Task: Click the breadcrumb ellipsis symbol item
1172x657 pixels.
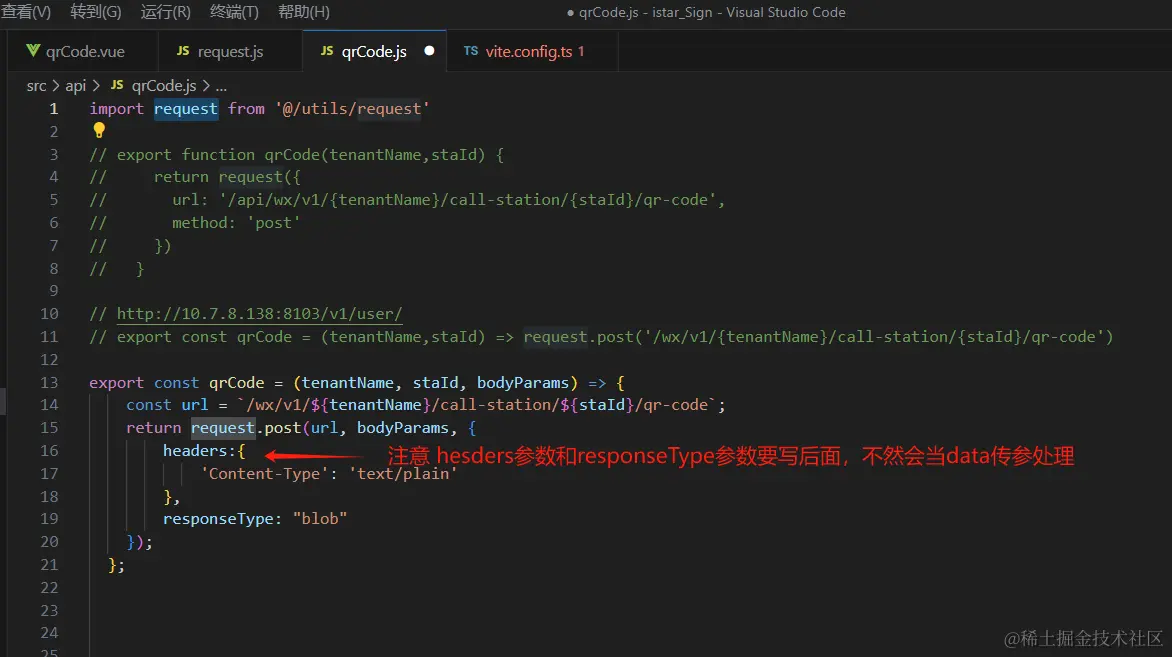Action: pyautogui.click(x=221, y=86)
